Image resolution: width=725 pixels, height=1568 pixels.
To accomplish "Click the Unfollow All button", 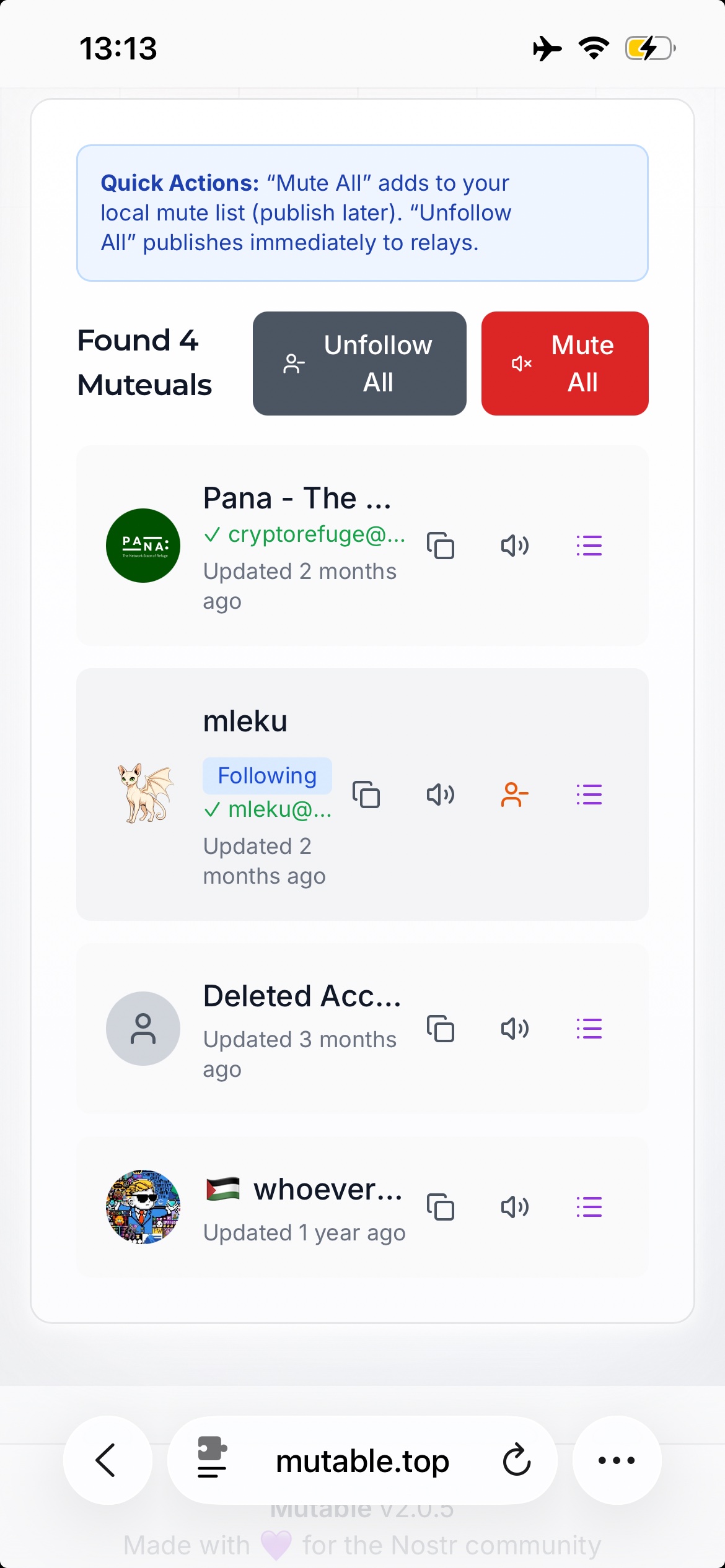I will [x=359, y=364].
